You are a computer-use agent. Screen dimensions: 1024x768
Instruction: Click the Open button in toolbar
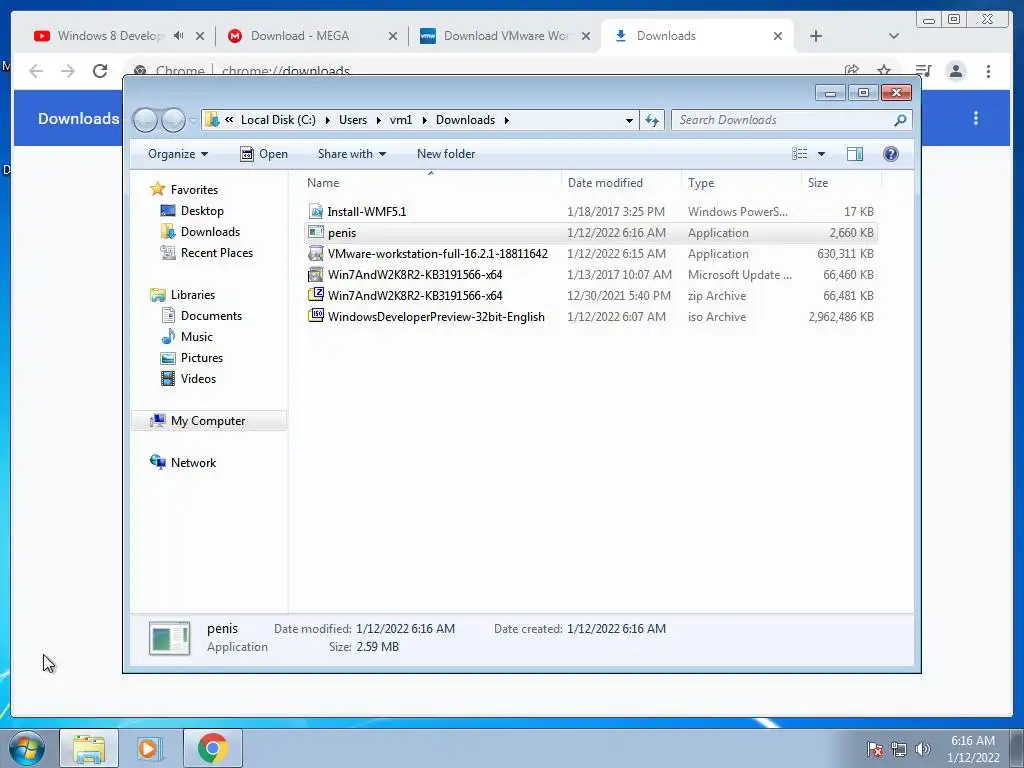pos(264,154)
